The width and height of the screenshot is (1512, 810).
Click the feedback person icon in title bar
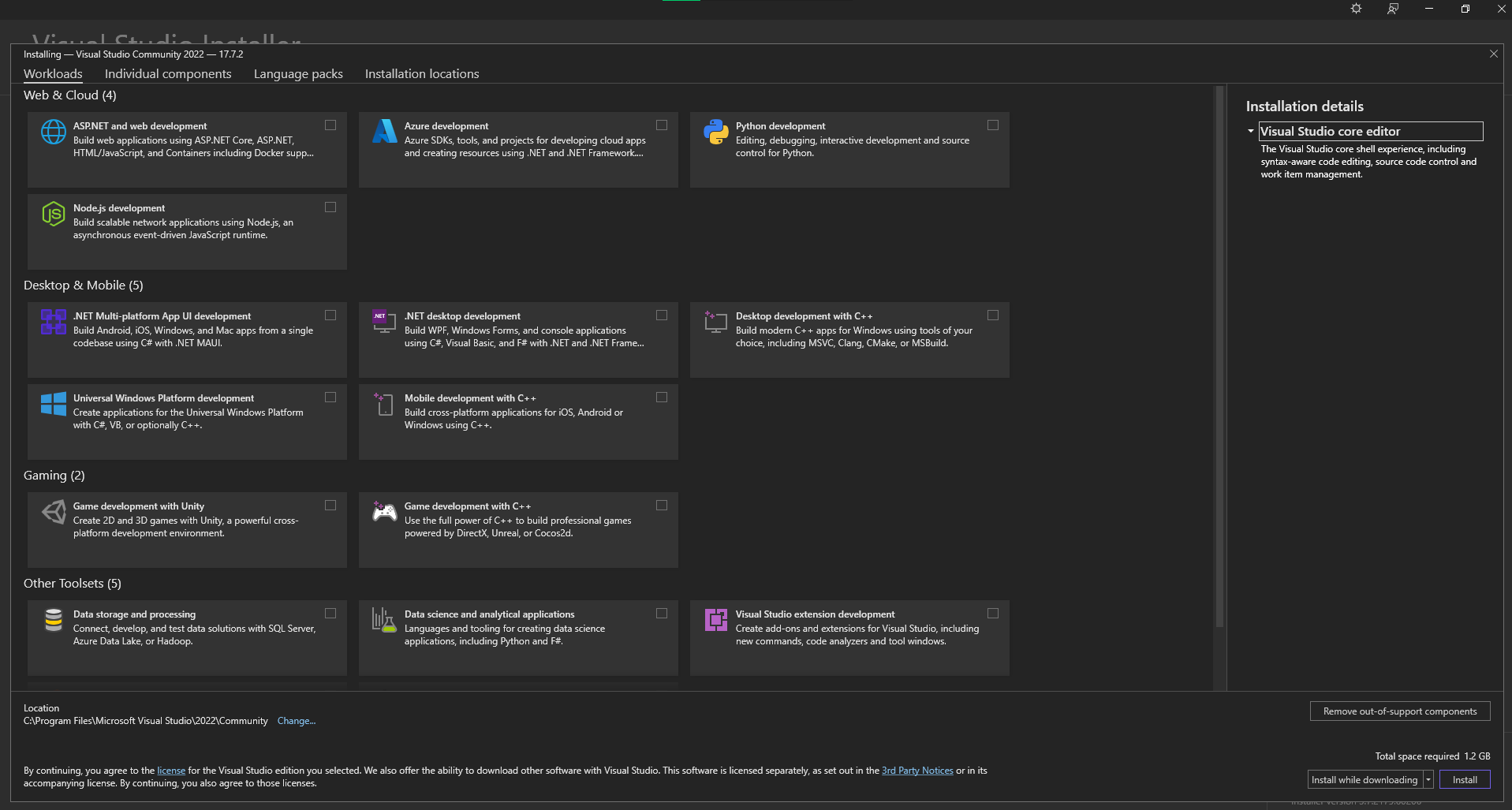1393,9
